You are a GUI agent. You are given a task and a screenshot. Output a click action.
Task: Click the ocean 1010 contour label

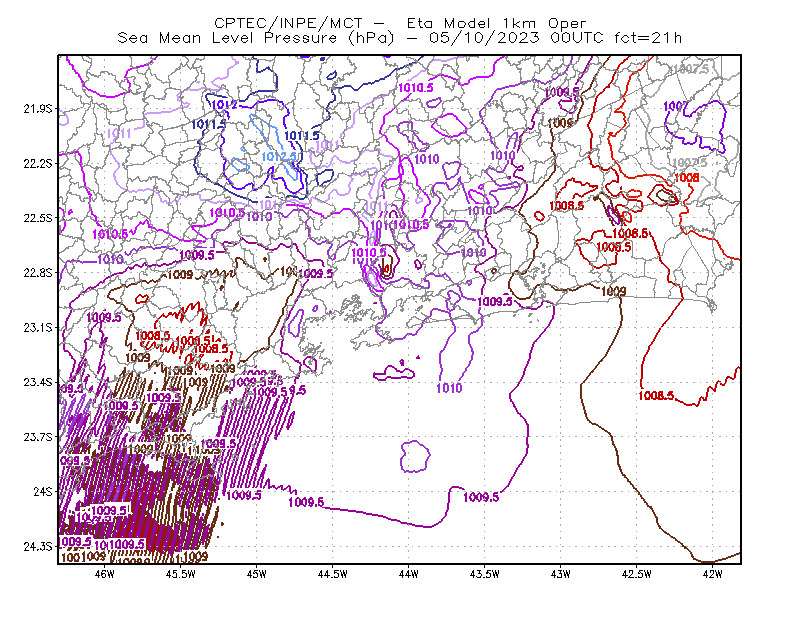point(449,388)
